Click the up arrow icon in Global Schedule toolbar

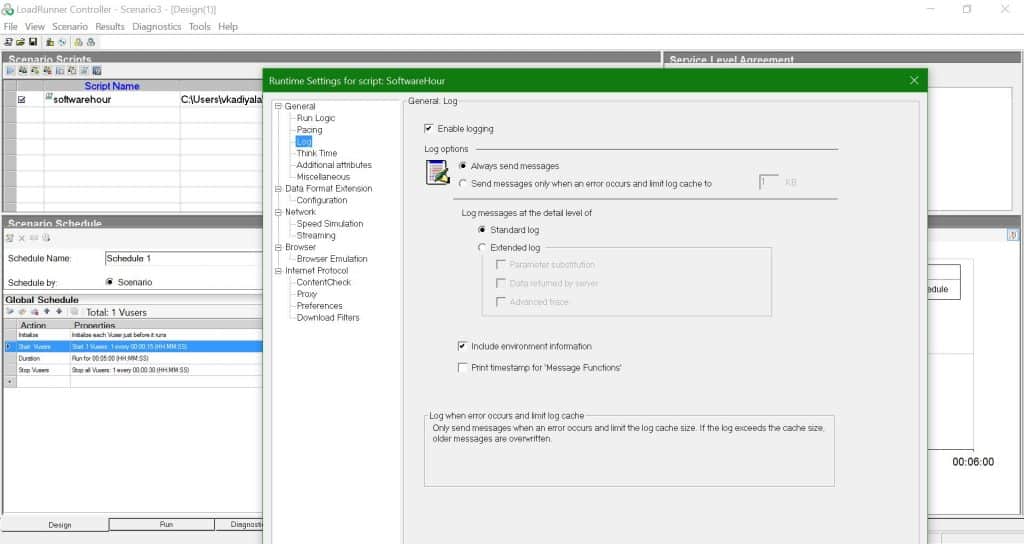point(46,312)
